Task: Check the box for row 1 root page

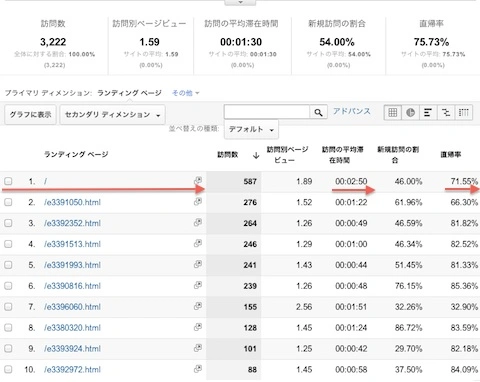Action: 8,181
